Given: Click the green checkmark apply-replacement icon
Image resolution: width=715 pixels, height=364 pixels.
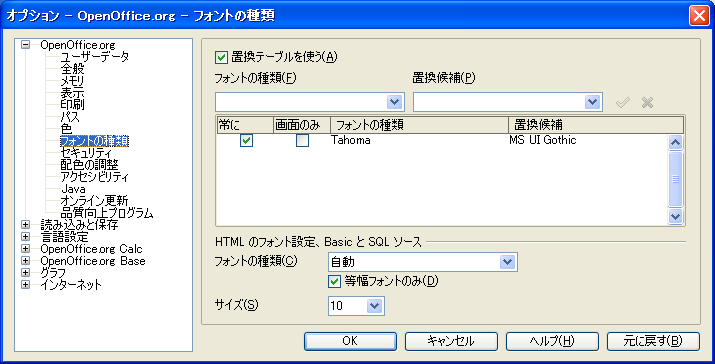Looking at the screenshot, I should [x=622, y=103].
